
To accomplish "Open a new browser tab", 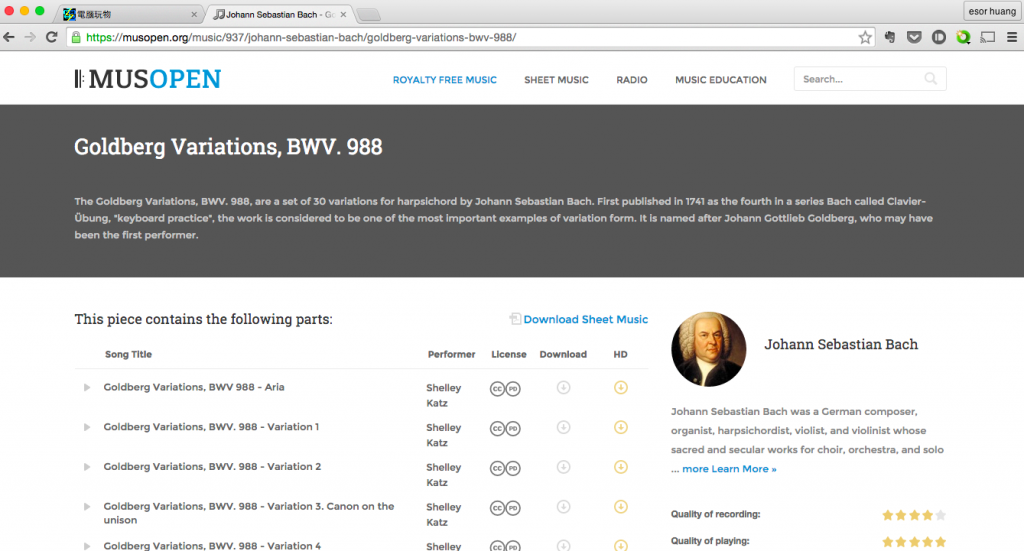I will [369, 14].
